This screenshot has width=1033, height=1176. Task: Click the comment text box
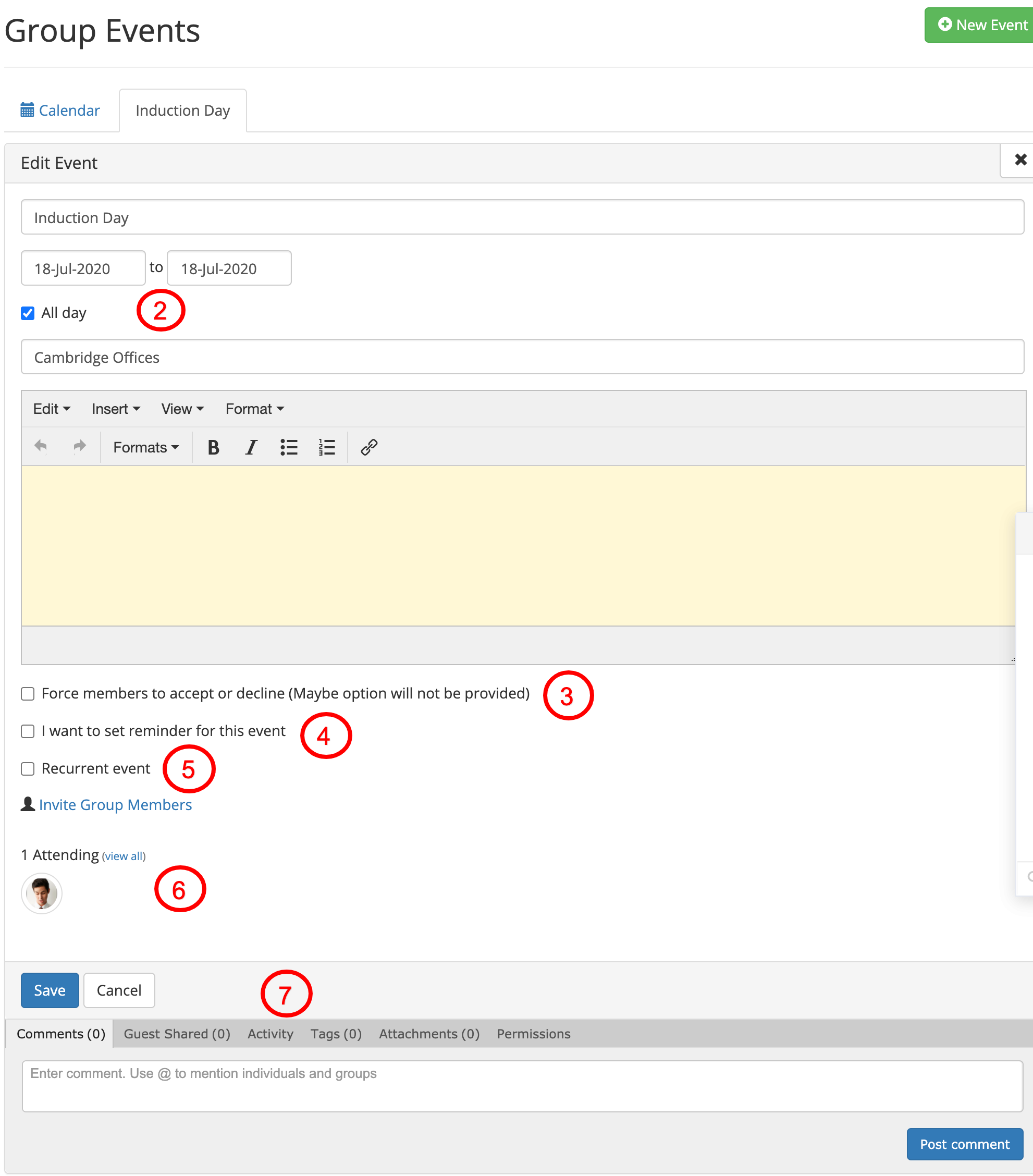(x=522, y=1086)
